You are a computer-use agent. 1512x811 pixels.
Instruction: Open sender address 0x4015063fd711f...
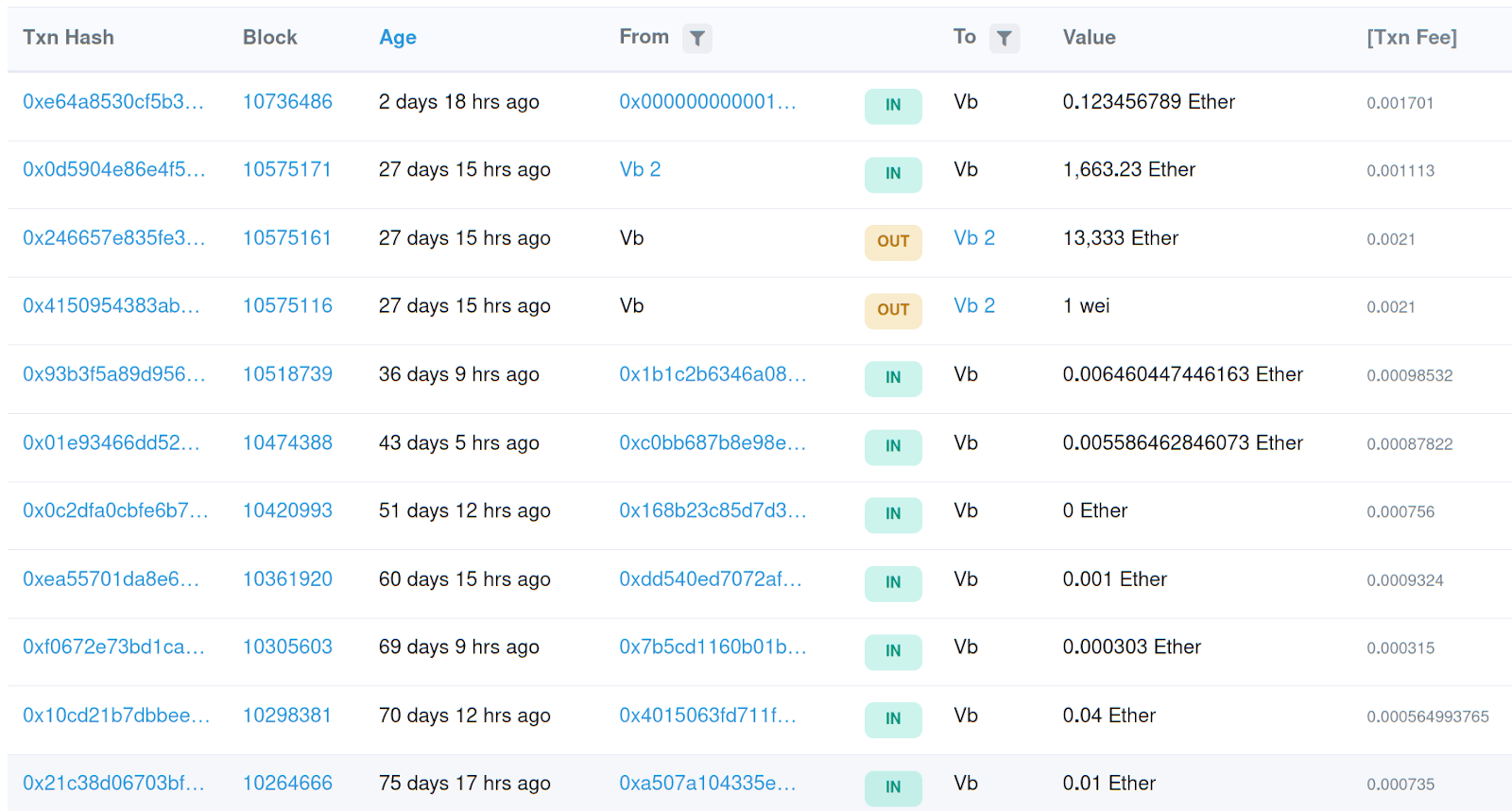point(708,716)
